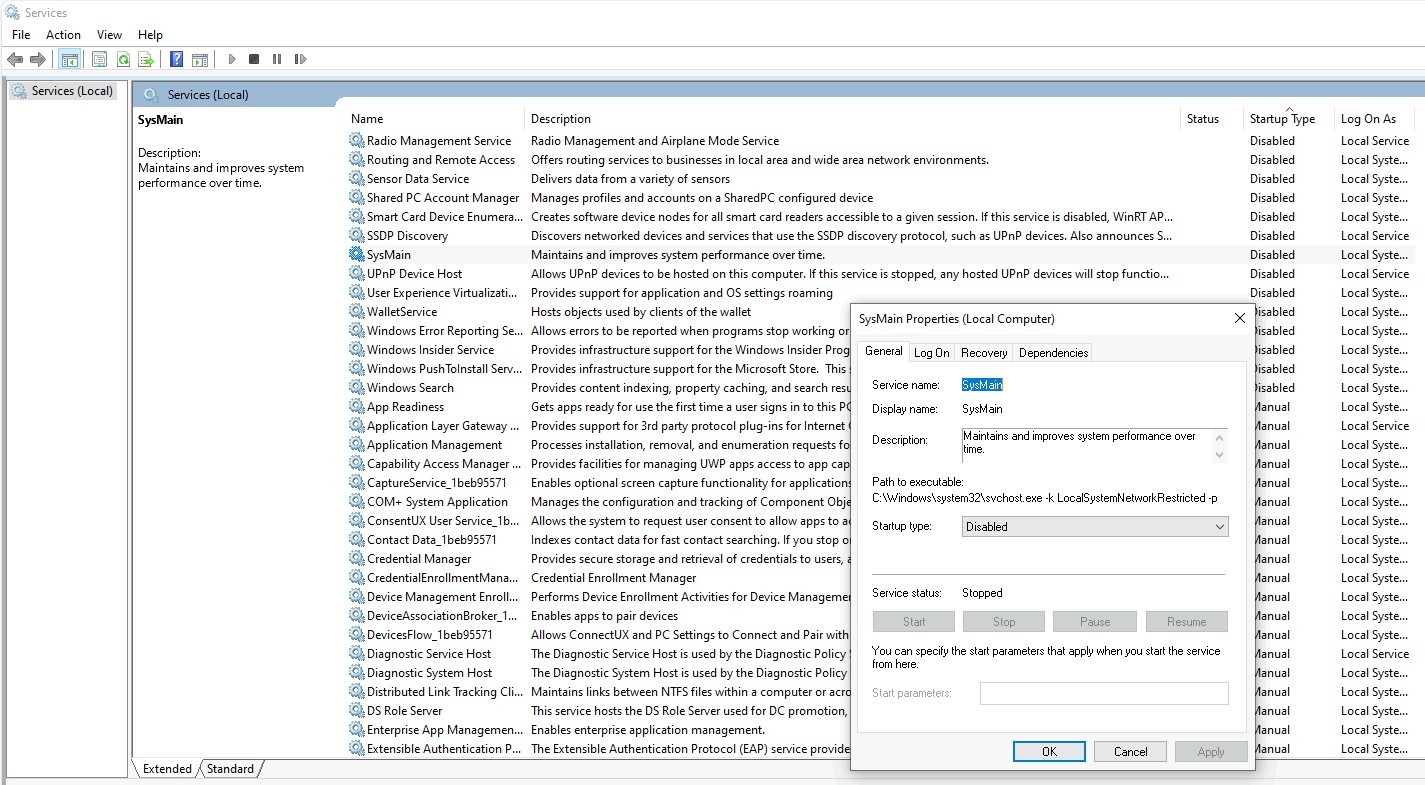Sort by the Startup Type column header
1425x785 pixels.
coord(1282,119)
